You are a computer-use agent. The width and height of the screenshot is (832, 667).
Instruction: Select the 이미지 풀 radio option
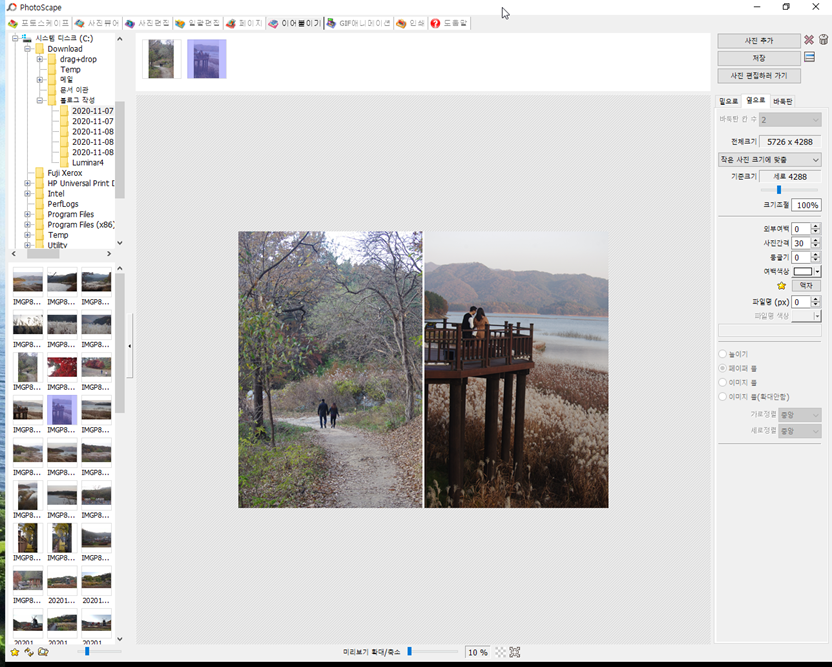coord(723,383)
